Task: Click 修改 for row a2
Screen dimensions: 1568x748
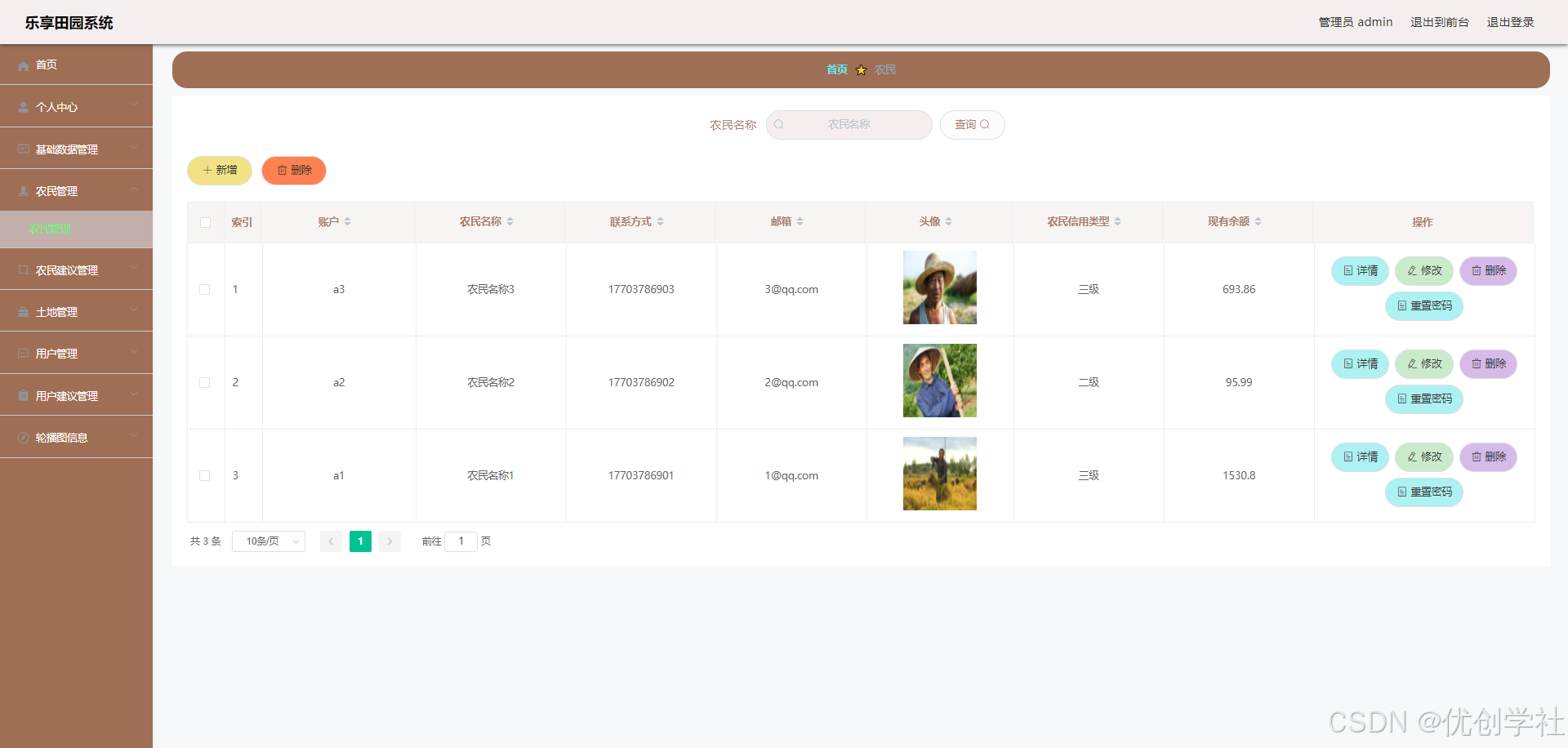Action: click(1424, 364)
